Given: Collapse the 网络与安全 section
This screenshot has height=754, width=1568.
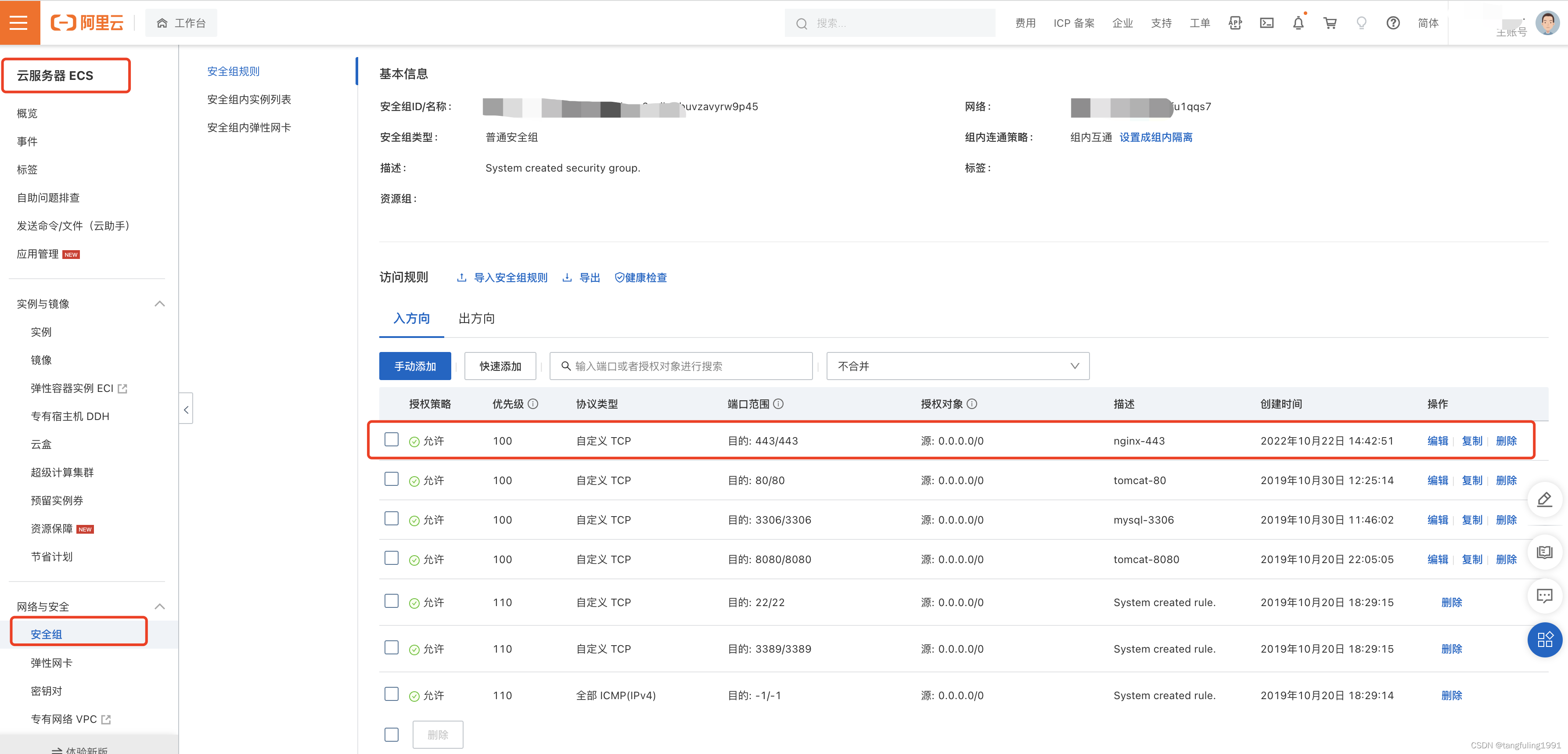Looking at the screenshot, I should (159, 607).
